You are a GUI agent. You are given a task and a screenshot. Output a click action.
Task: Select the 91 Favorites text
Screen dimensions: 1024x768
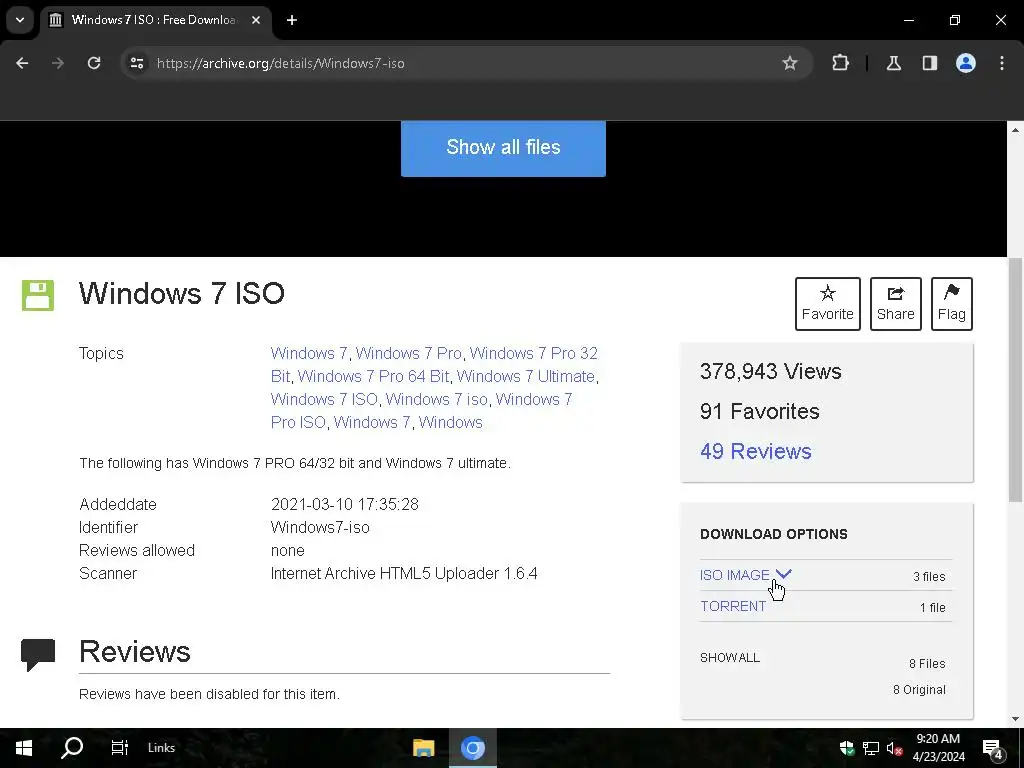[x=760, y=411]
